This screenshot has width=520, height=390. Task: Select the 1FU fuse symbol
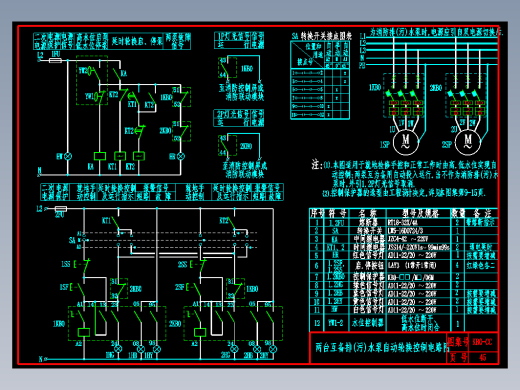55,60
